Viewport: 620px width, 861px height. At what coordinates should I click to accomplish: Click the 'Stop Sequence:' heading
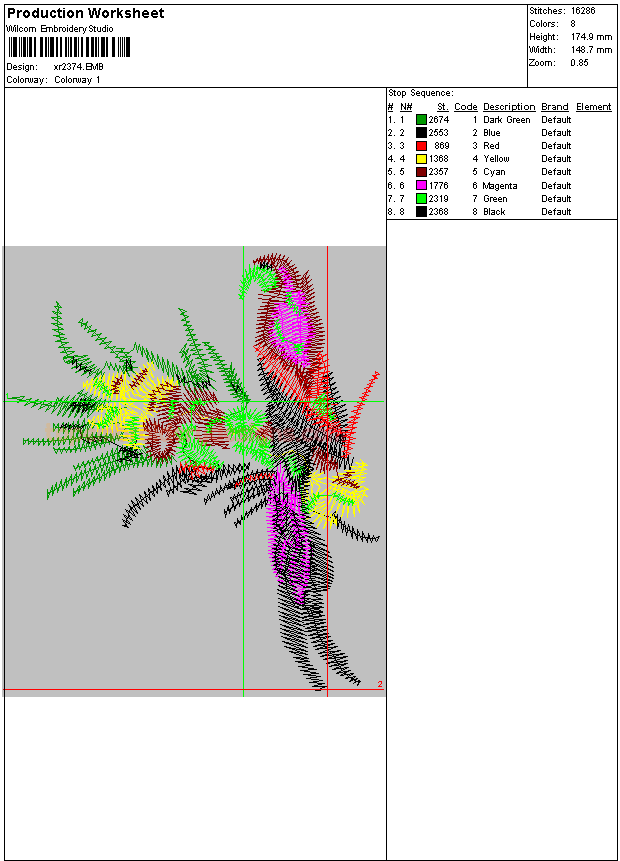click(421, 93)
